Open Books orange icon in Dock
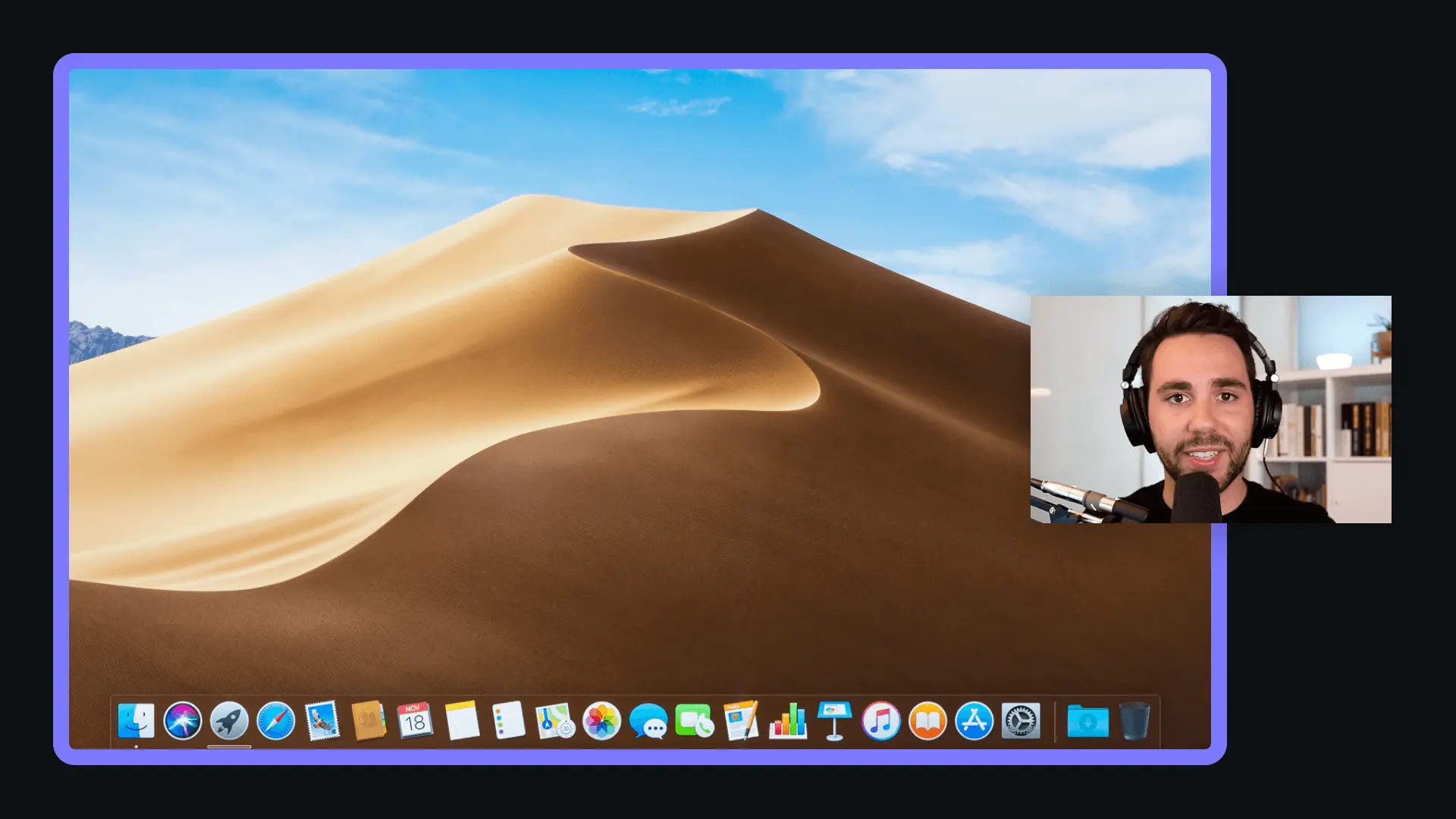 (927, 720)
